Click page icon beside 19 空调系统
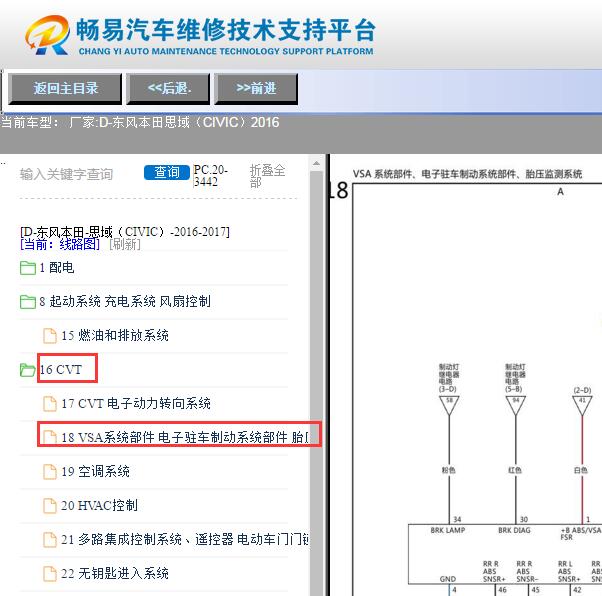The height and width of the screenshot is (596, 602). coord(50,472)
